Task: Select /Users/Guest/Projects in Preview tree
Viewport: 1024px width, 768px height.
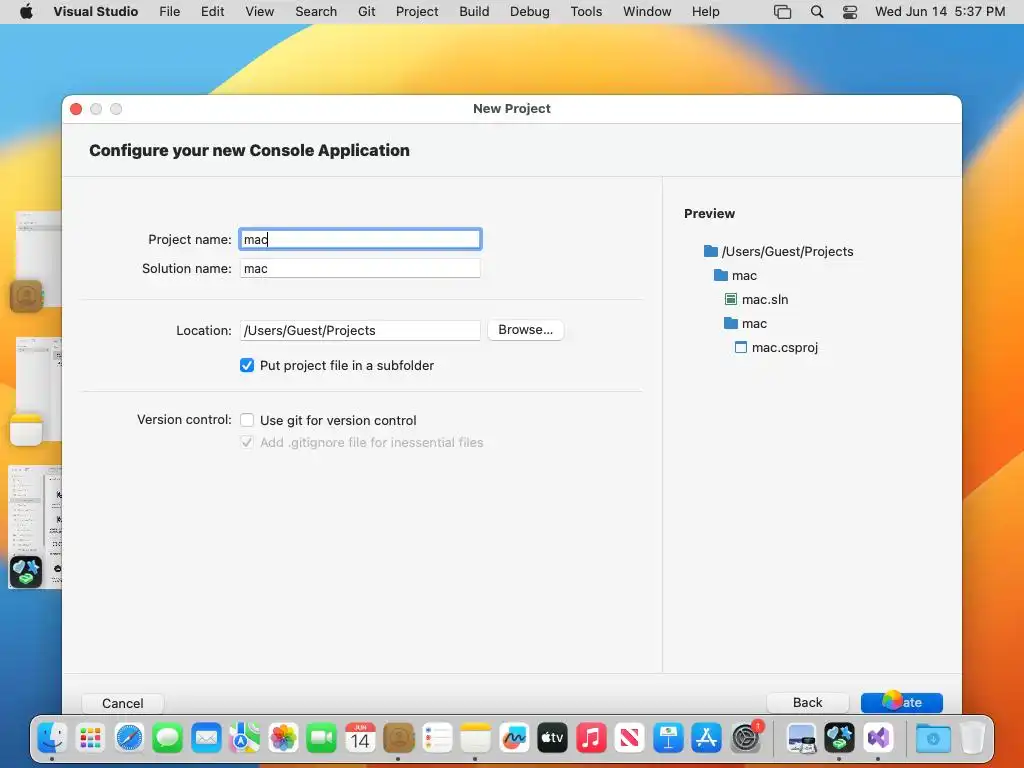Action: coord(779,251)
